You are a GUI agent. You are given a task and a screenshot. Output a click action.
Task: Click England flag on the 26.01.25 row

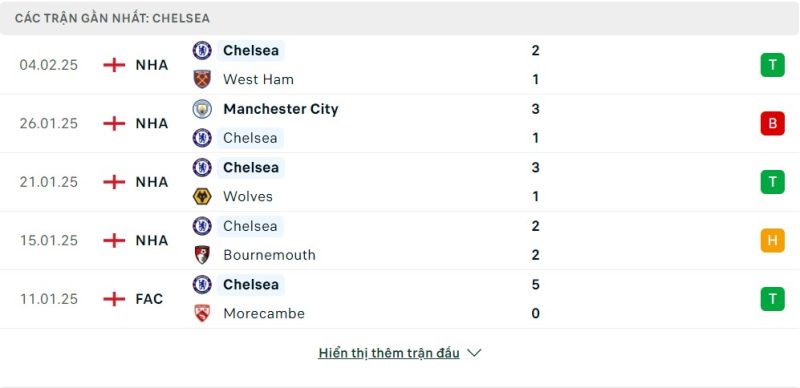click(114, 124)
